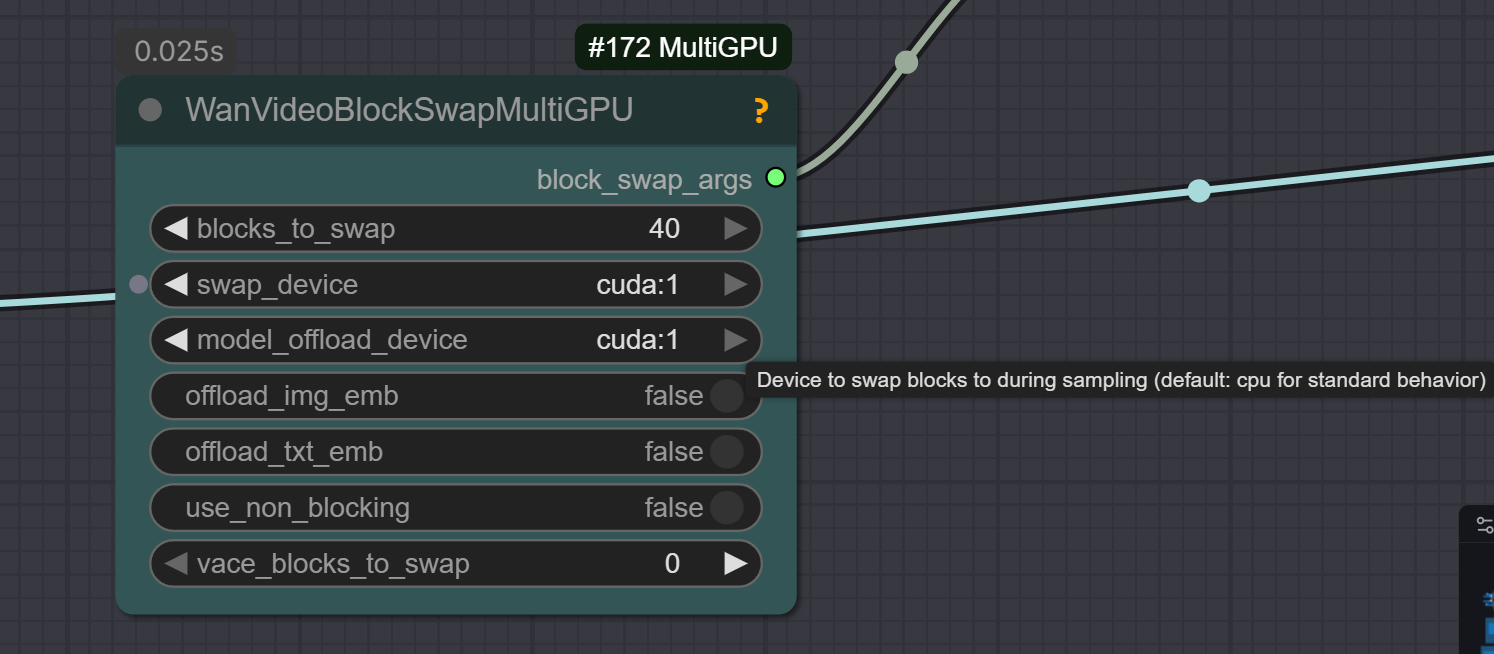1494x654 pixels.
Task: Increase blocks_to_swap with the right arrow
Action: [x=736, y=229]
